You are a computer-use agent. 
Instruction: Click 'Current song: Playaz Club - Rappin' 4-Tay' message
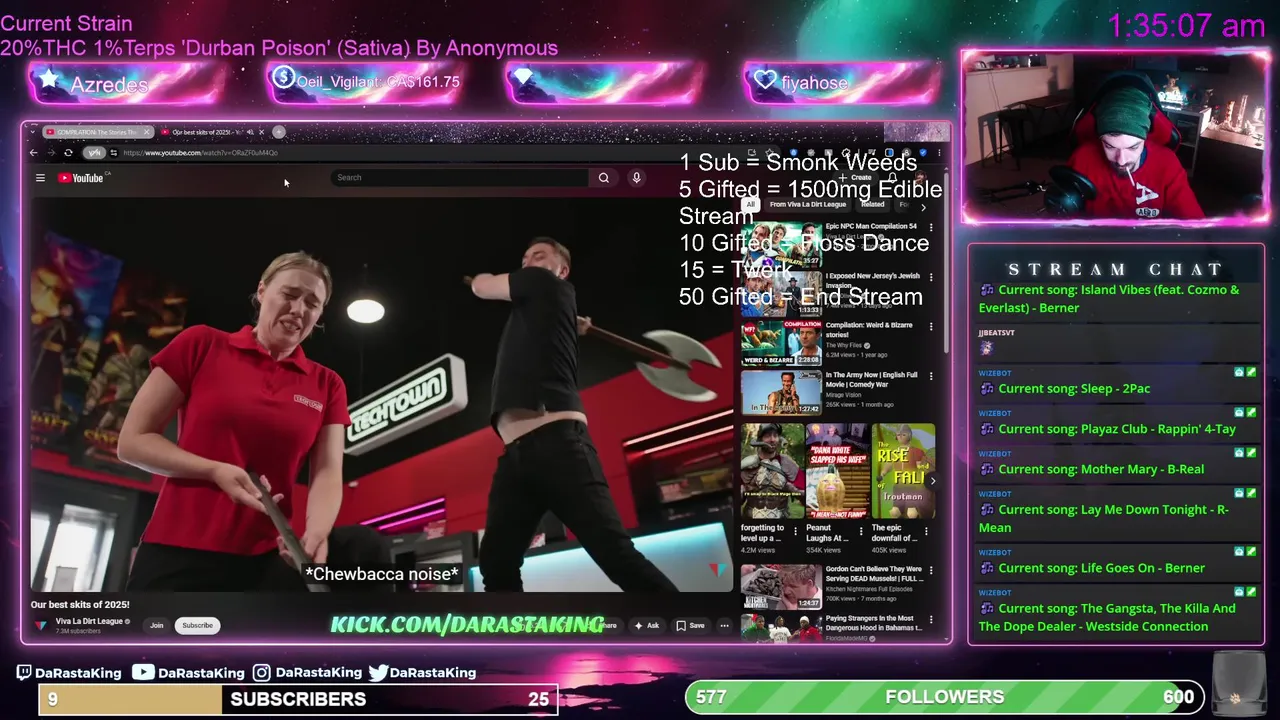[x=1117, y=428]
